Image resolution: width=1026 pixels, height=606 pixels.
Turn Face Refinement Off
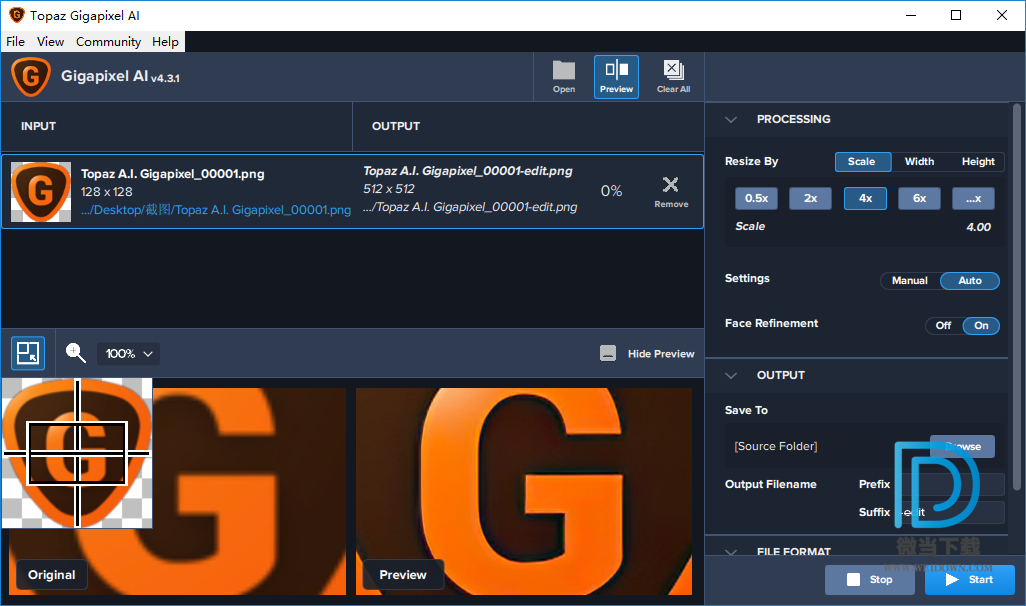pos(943,325)
